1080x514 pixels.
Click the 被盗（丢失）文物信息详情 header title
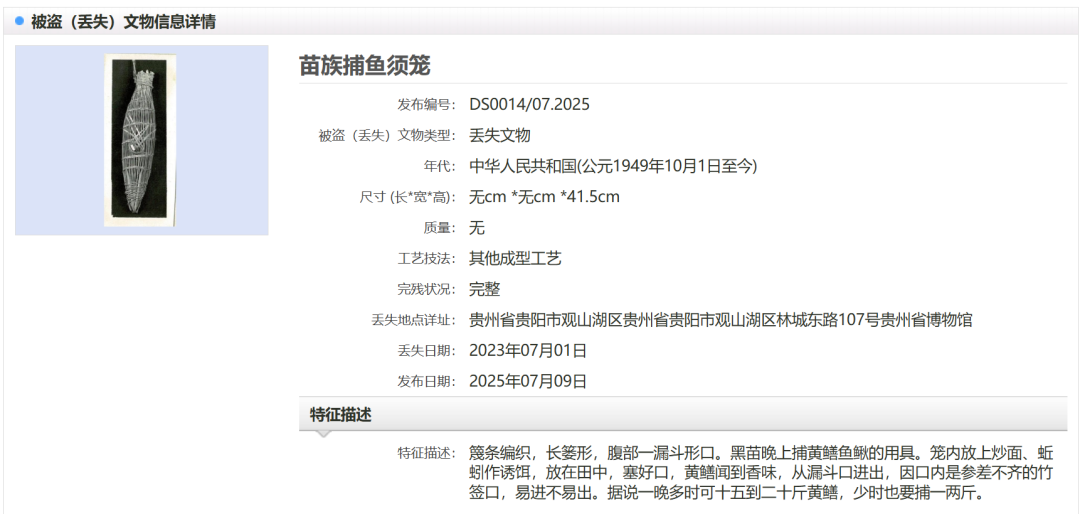point(123,21)
